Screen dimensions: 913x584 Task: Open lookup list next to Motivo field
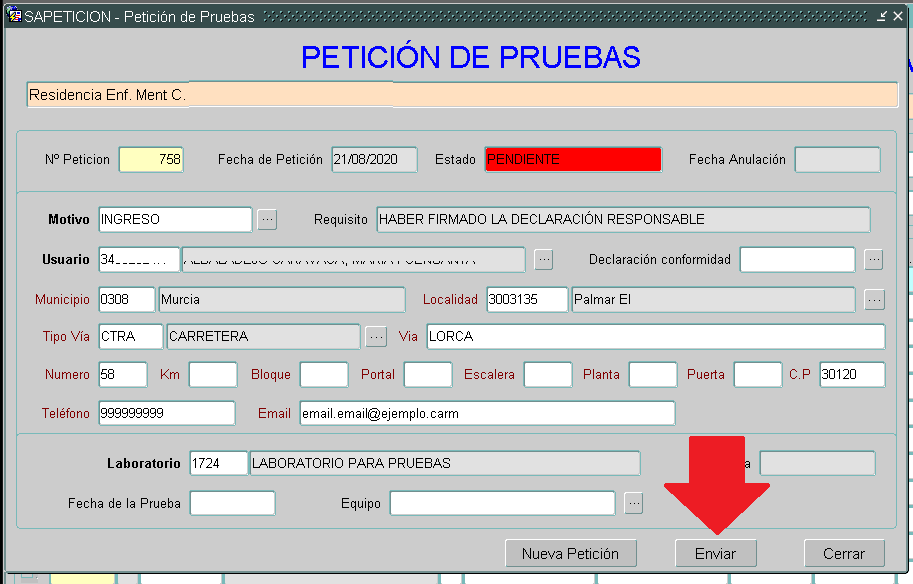click(267, 220)
